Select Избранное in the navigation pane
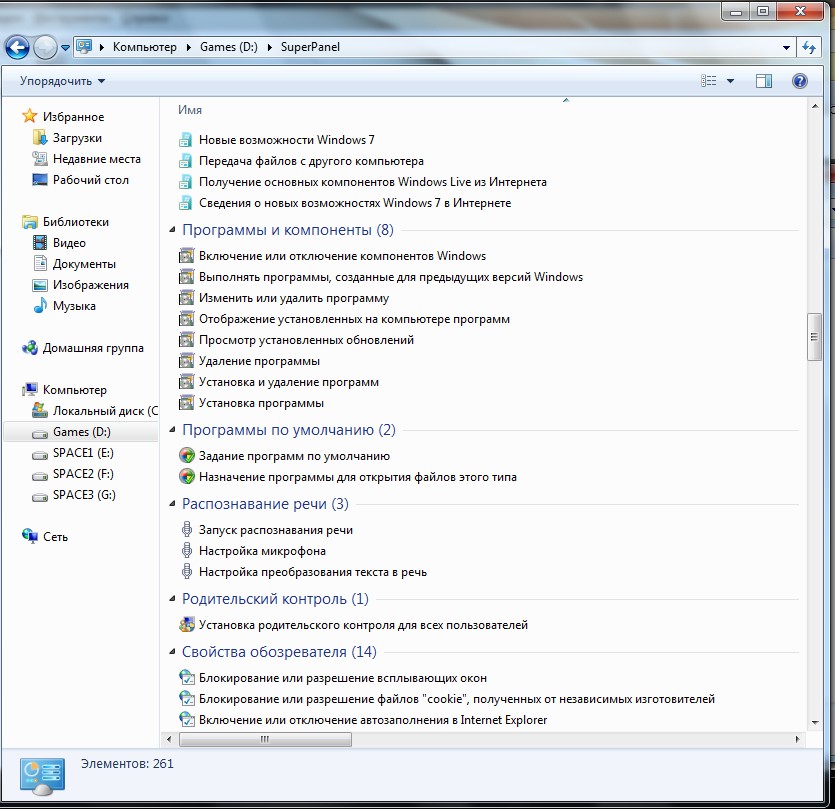835x809 pixels. point(73,117)
